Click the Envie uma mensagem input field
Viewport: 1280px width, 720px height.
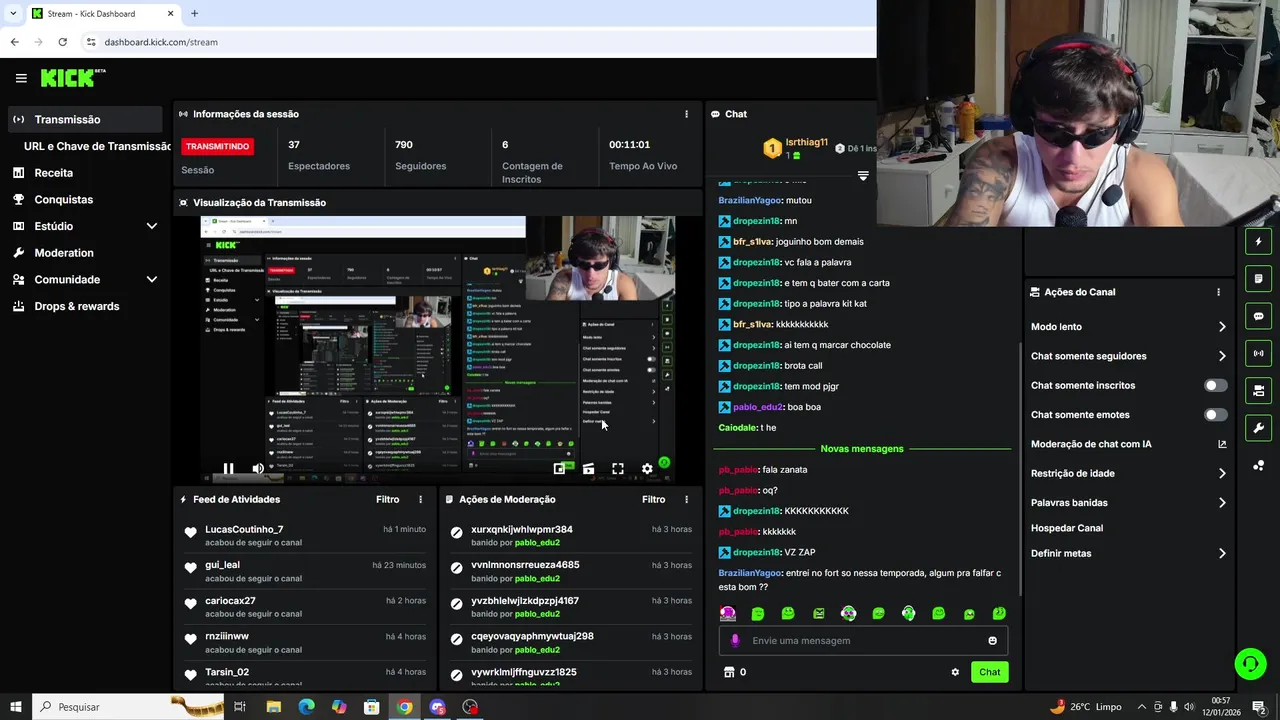click(863, 641)
